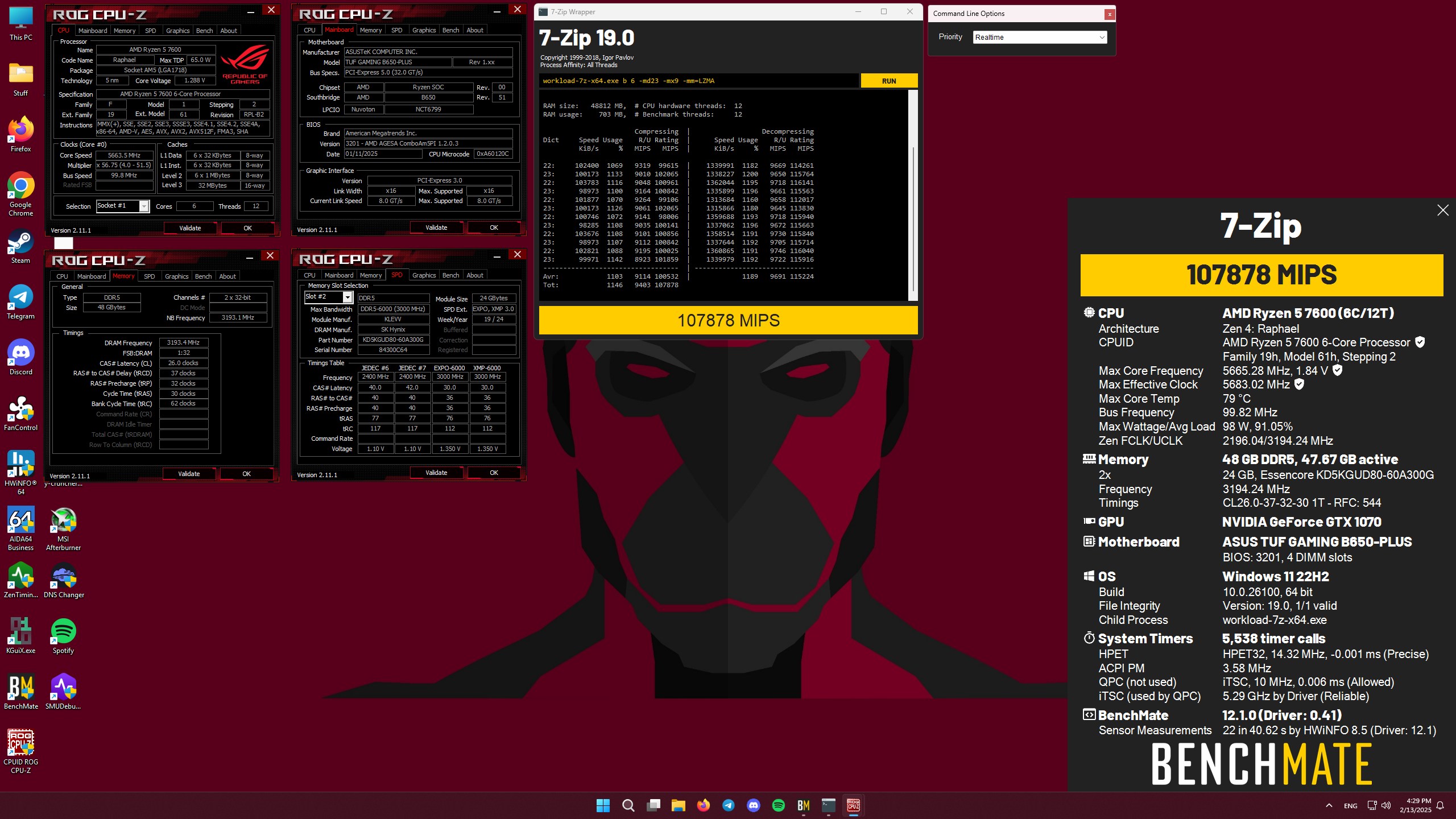Edit the 7-Zip command line field
The height and width of the screenshot is (819, 1456).
click(698, 81)
